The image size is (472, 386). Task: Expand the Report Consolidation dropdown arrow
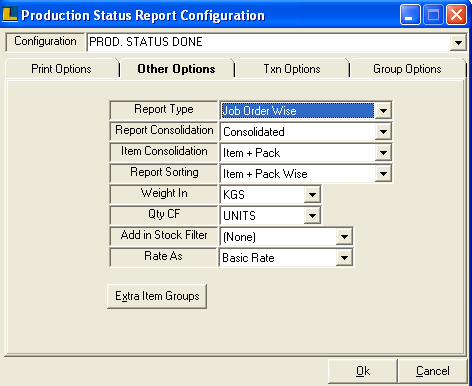(x=383, y=132)
